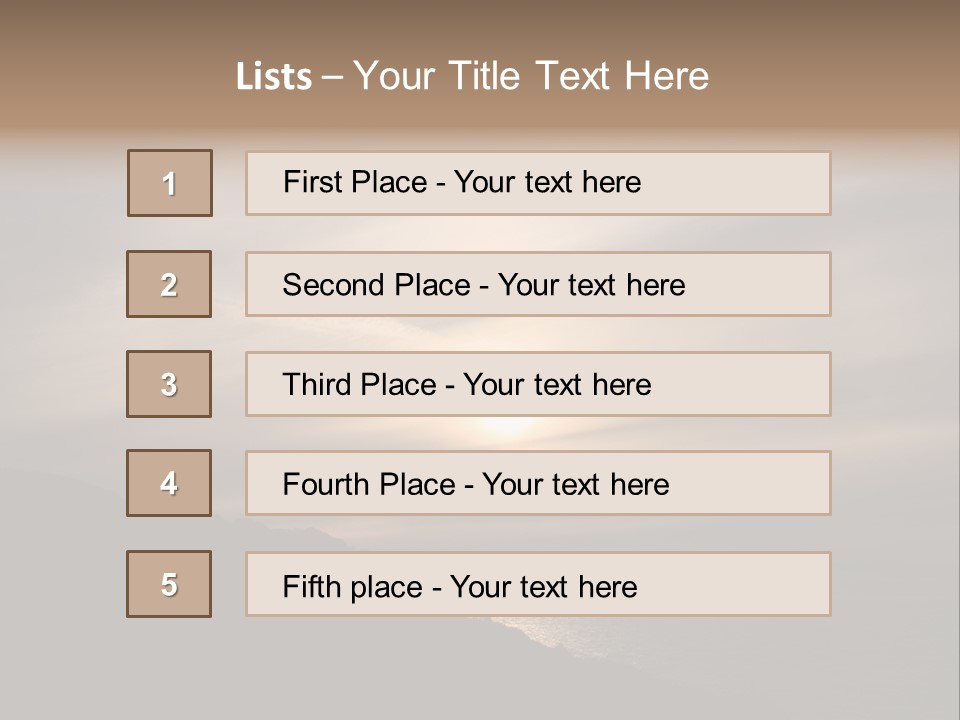Click "Your Title Text Here" in the title

(531, 76)
